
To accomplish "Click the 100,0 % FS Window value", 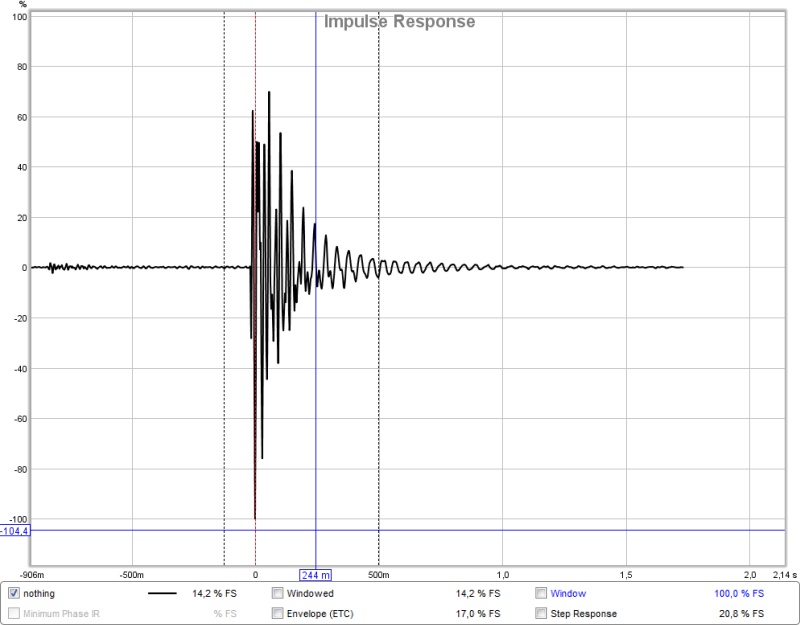I will [x=739, y=593].
